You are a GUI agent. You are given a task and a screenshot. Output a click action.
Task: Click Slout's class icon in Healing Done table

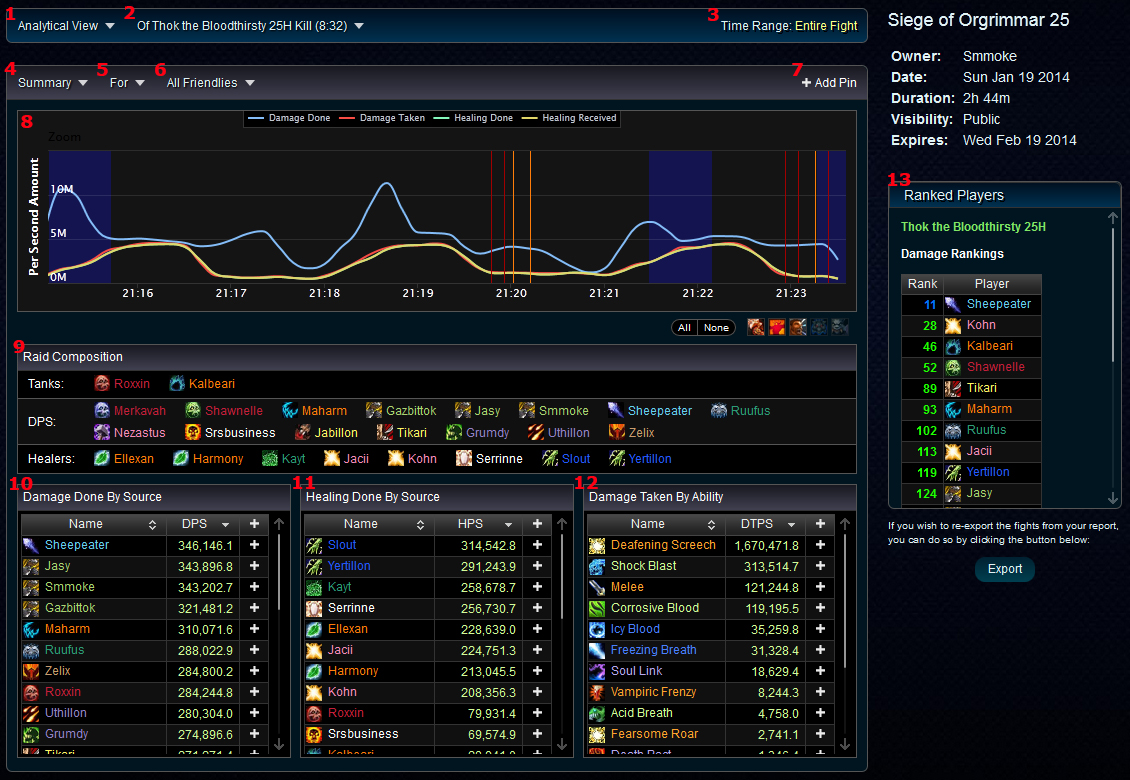point(314,545)
